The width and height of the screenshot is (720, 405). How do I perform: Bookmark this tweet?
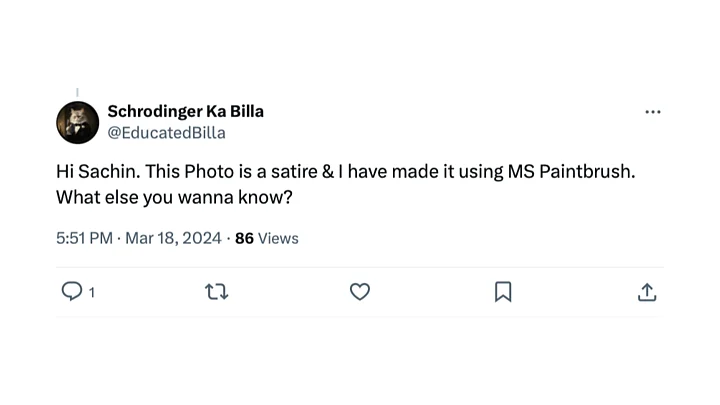pyautogui.click(x=503, y=292)
